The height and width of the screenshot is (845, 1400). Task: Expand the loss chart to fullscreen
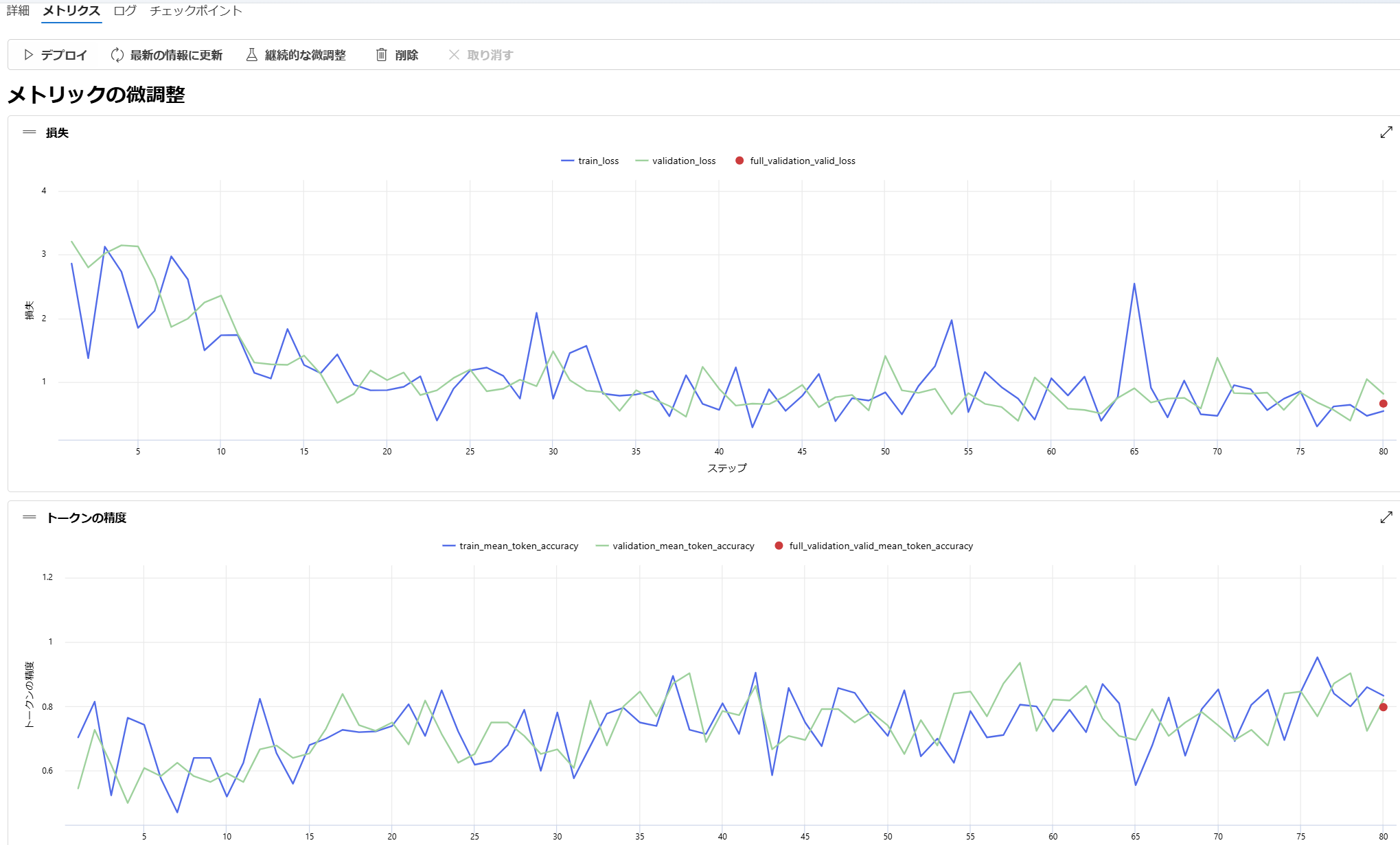[1386, 132]
